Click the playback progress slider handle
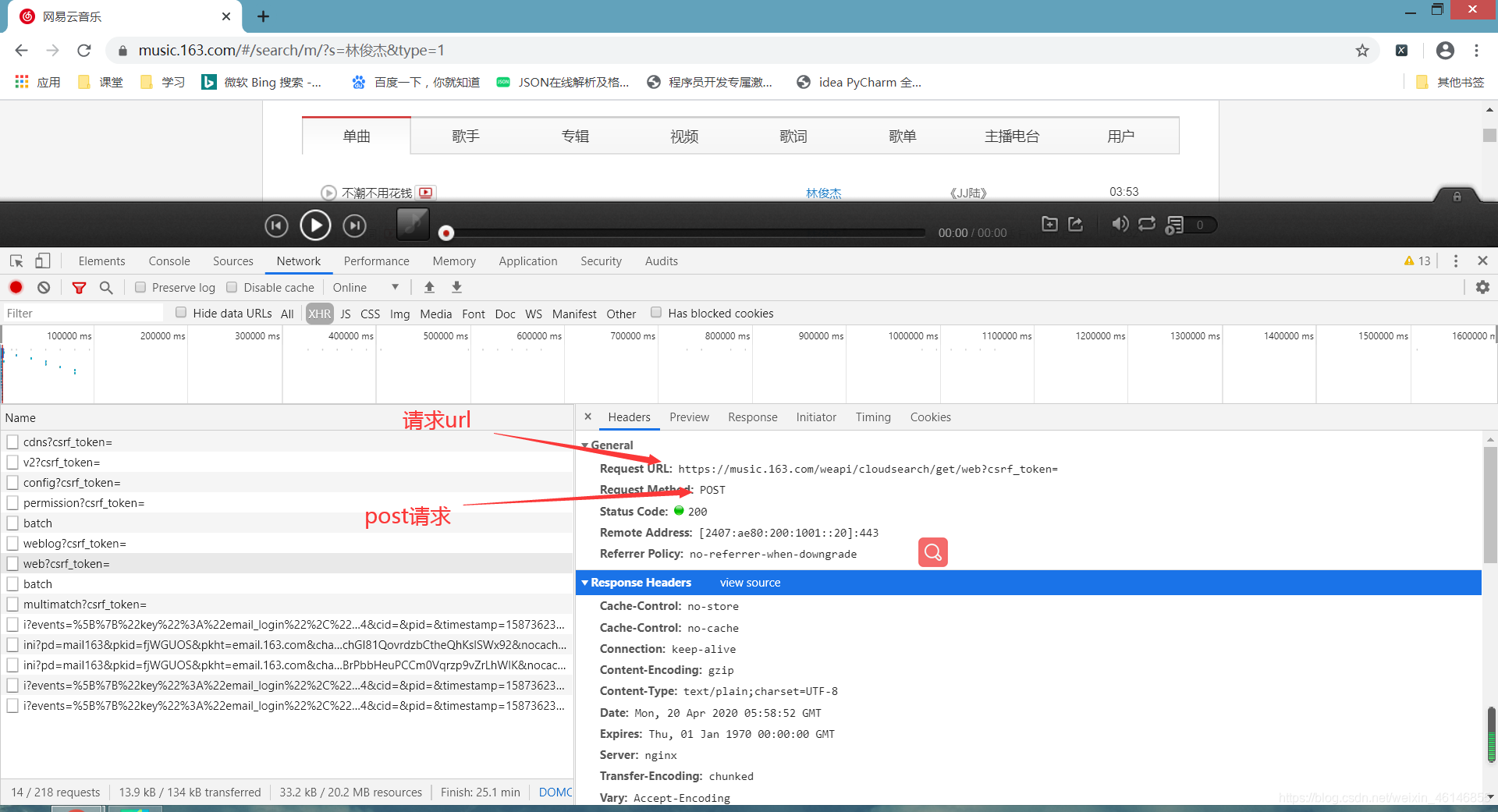The width and height of the screenshot is (1498, 812). click(446, 232)
